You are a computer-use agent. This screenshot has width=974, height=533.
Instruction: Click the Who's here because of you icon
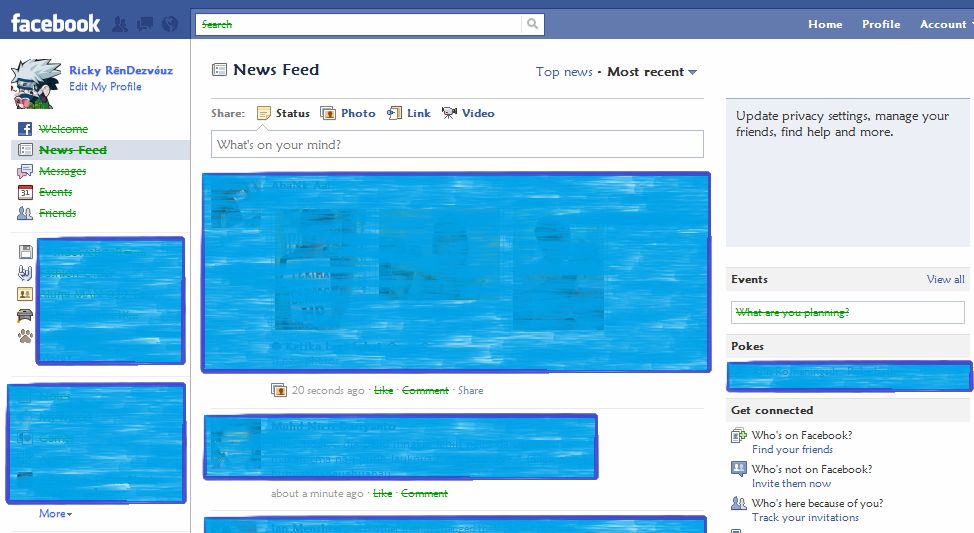click(x=739, y=503)
